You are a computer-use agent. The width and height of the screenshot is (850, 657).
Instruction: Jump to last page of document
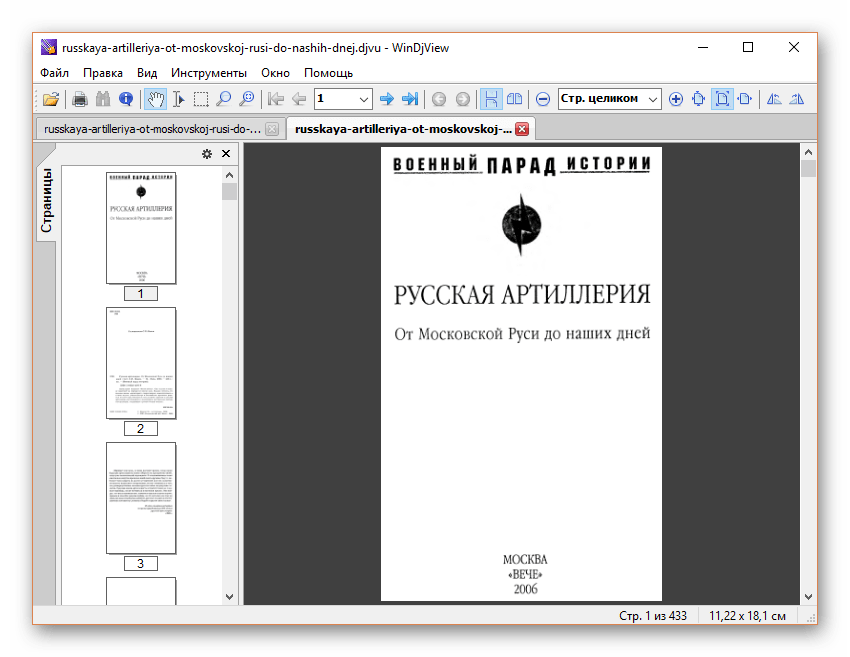coord(409,99)
